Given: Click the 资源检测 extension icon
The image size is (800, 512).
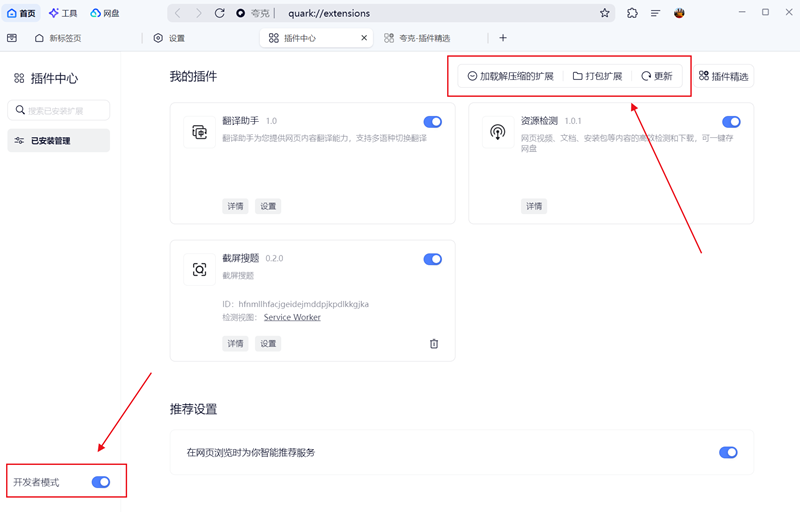Looking at the screenshot, I should pyautogui.click(x=498, y=132).
